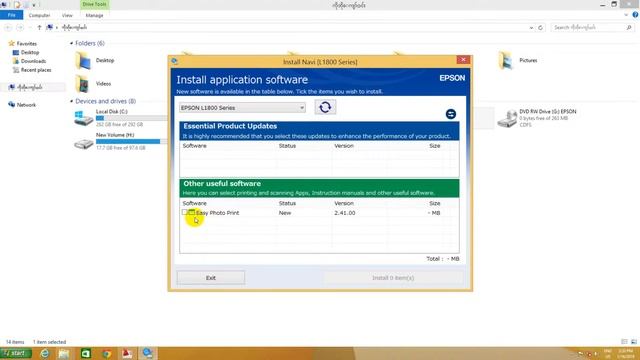Select Recent places under Favorites
The image size is (640, 360).
(x=36, y=70)
